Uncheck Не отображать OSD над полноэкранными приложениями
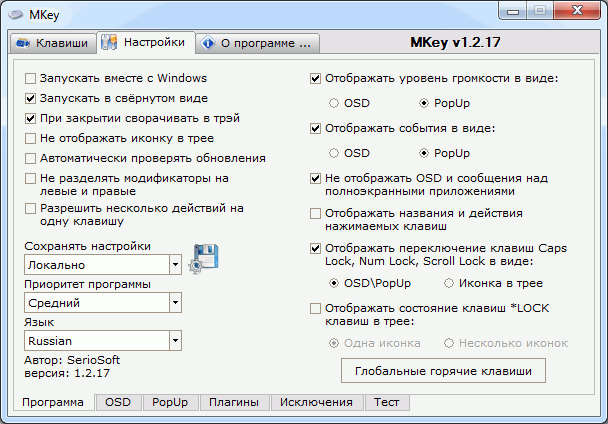Viewport: 608px width, 424px height. point(315,178)
